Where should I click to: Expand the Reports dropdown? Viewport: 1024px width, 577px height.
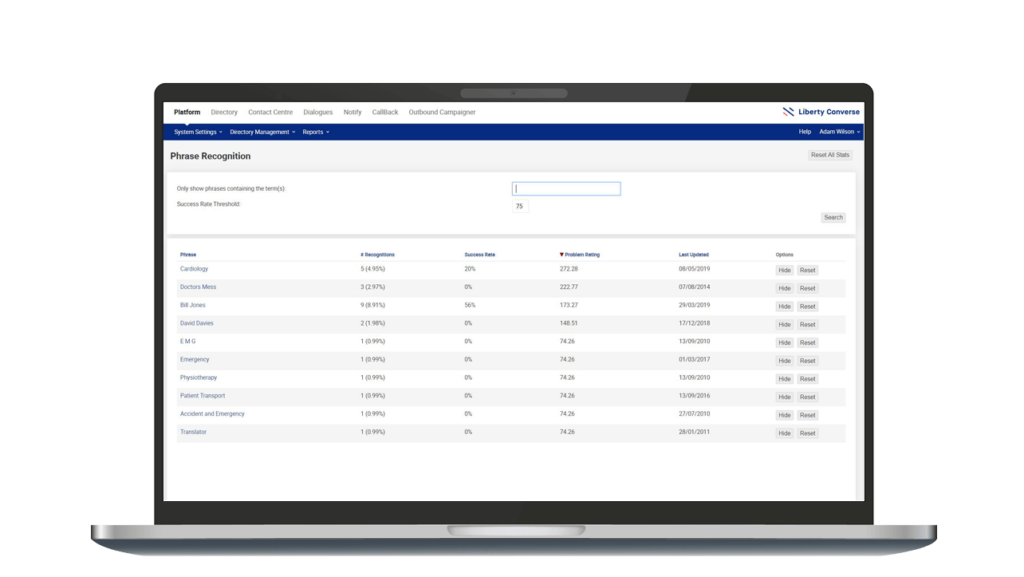tap(313, 131)
